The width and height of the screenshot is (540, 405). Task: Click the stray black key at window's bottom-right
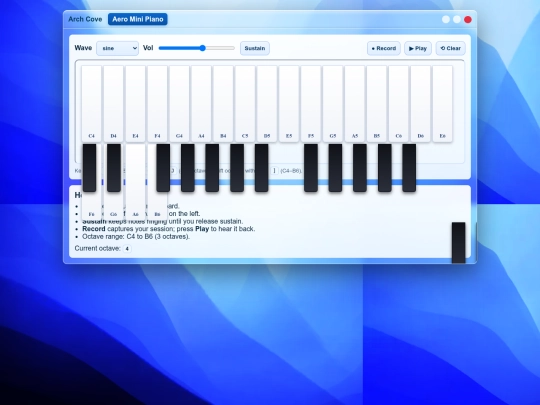459,243
